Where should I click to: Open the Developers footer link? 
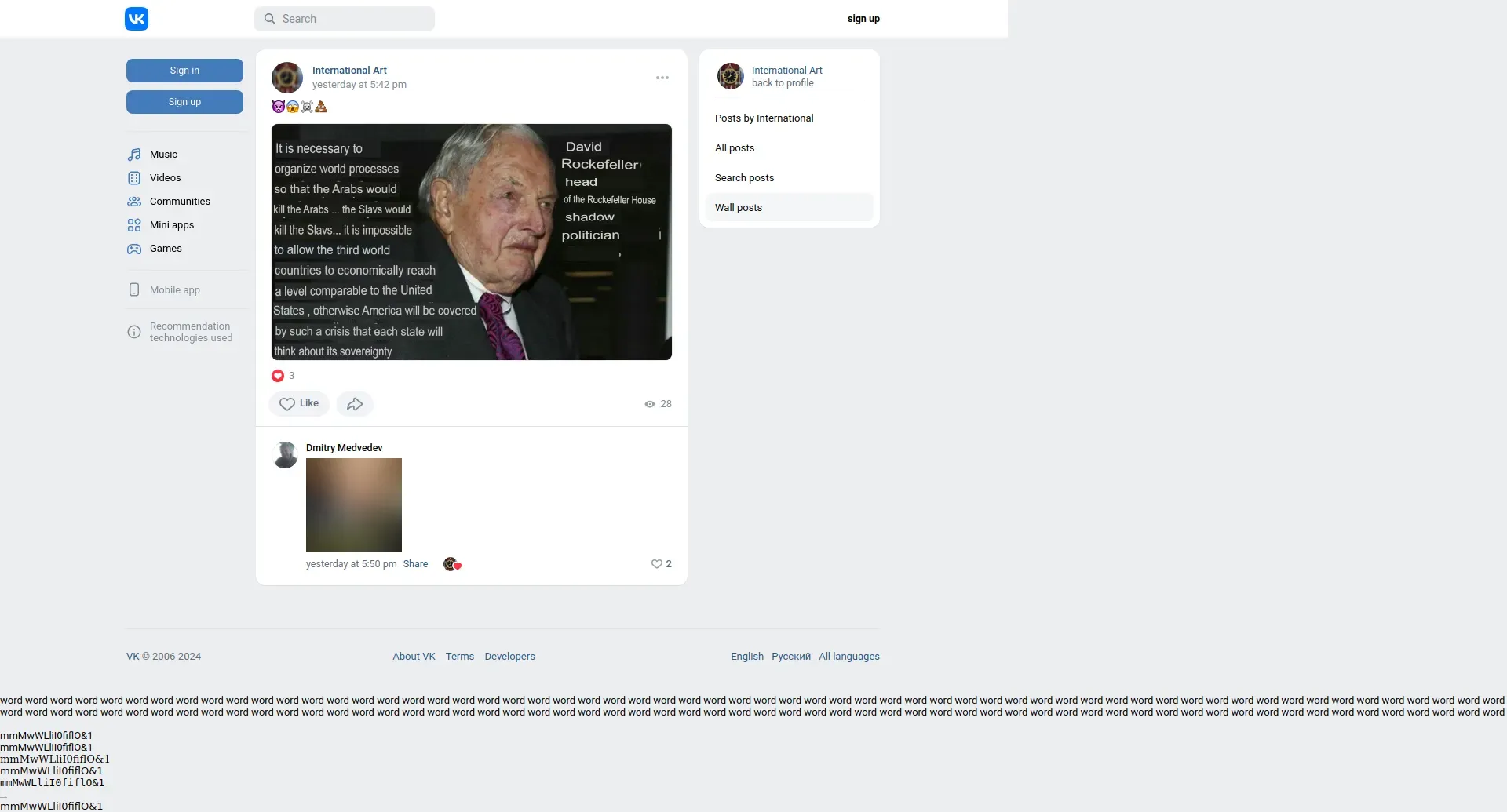coord(509,657)
